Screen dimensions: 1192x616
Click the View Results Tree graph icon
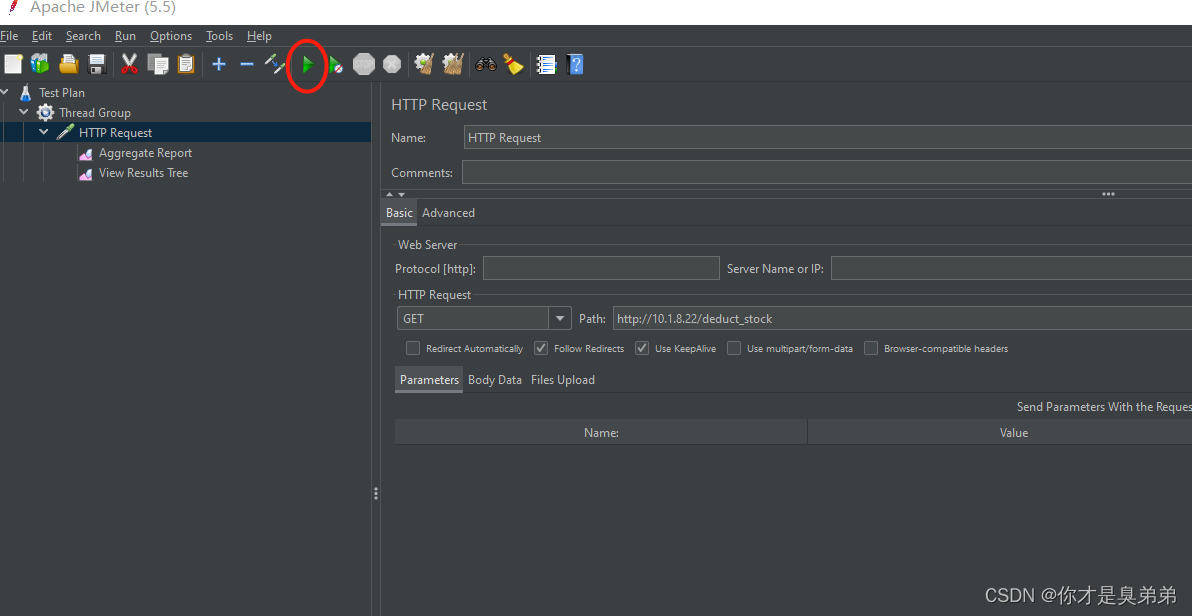pyautogui.click(x=86, y=173)
